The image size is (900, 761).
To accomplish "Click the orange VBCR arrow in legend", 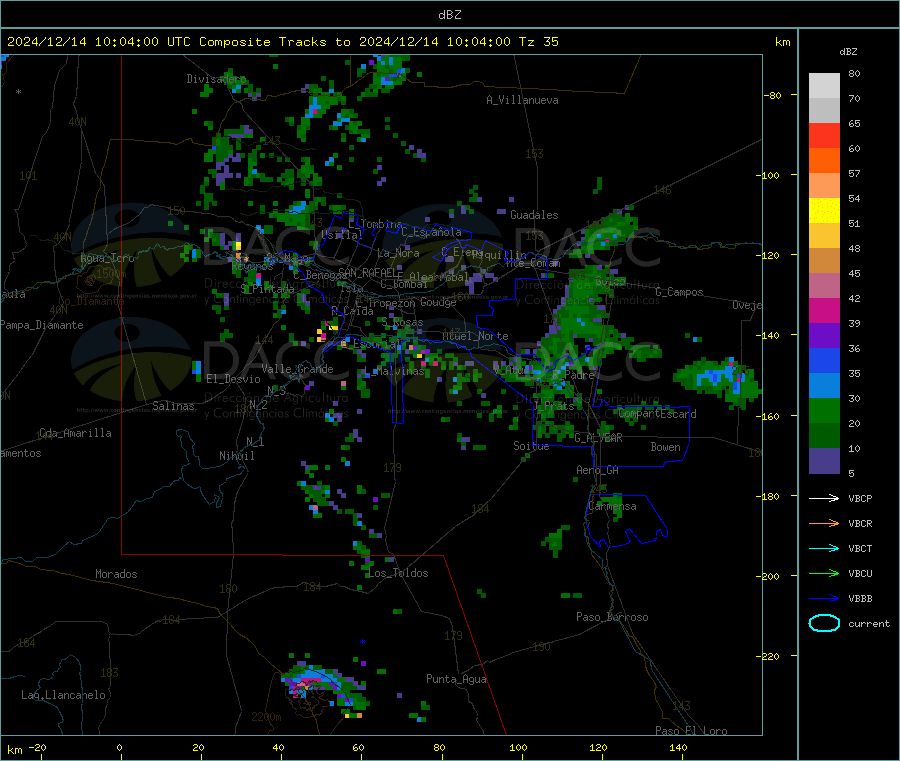I will [x=824, y=523].
